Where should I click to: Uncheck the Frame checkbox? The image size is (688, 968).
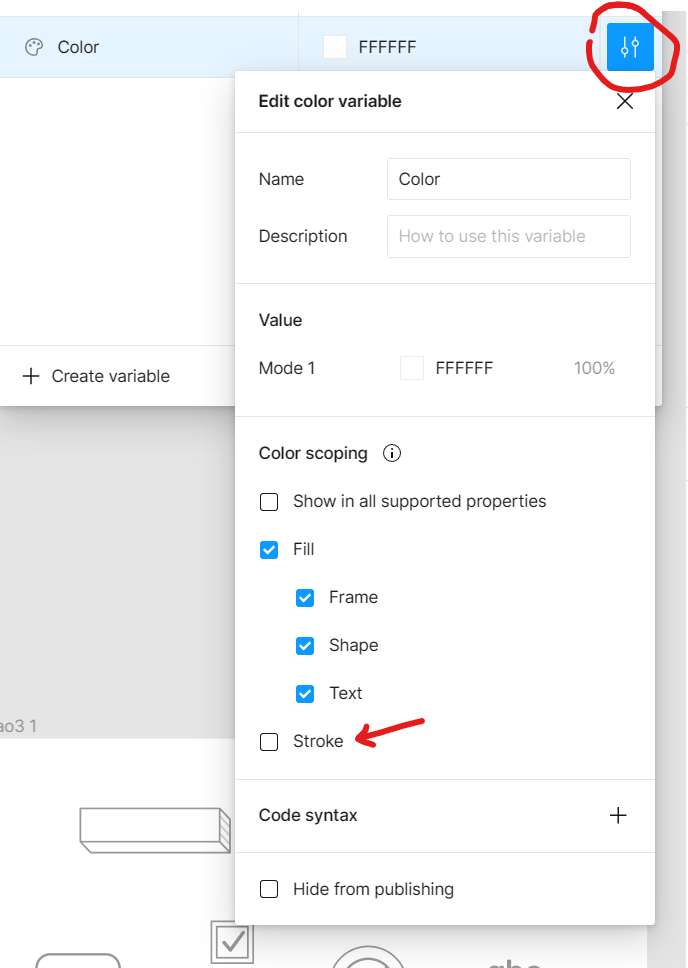(x=305, y=598)
